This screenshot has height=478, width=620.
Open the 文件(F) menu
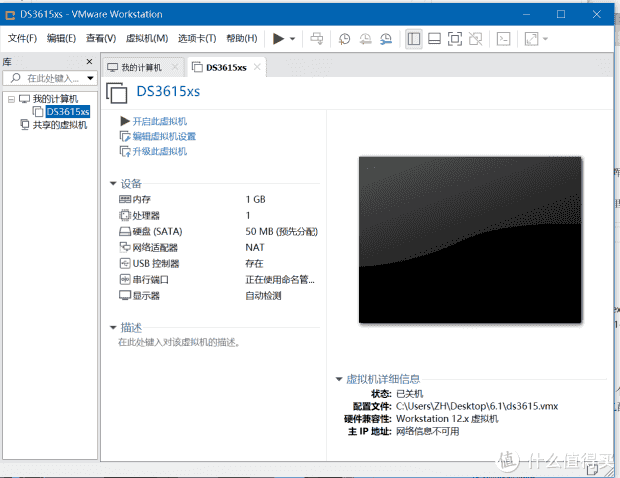click(x=23, y=38)
